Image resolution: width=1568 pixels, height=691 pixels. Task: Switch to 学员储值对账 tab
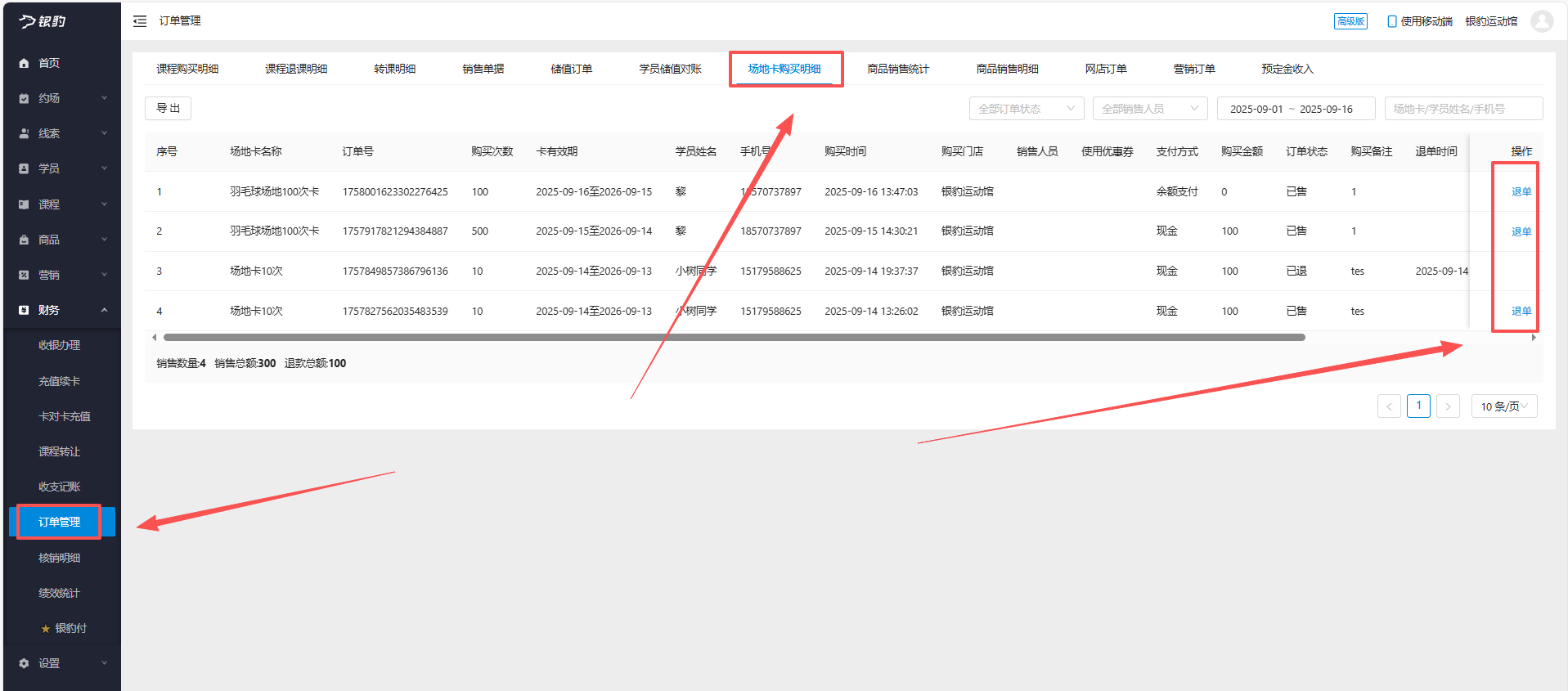tap(671, 69)
